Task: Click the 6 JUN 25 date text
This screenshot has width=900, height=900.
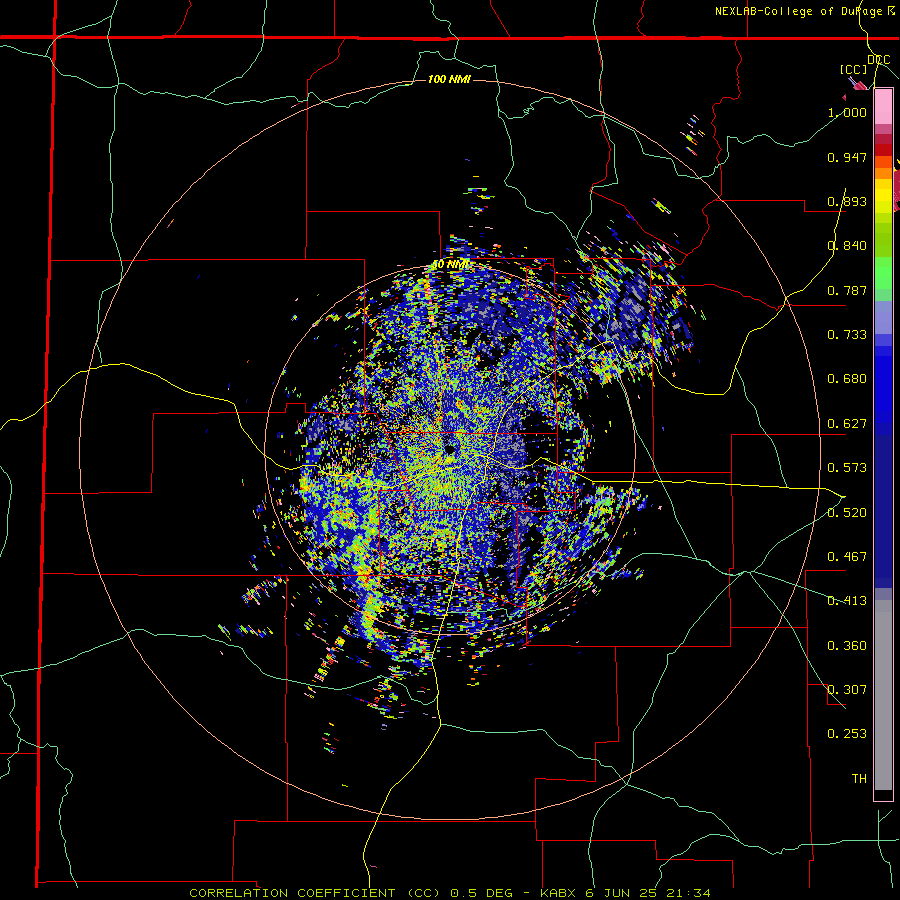Action: click(622, 893)
